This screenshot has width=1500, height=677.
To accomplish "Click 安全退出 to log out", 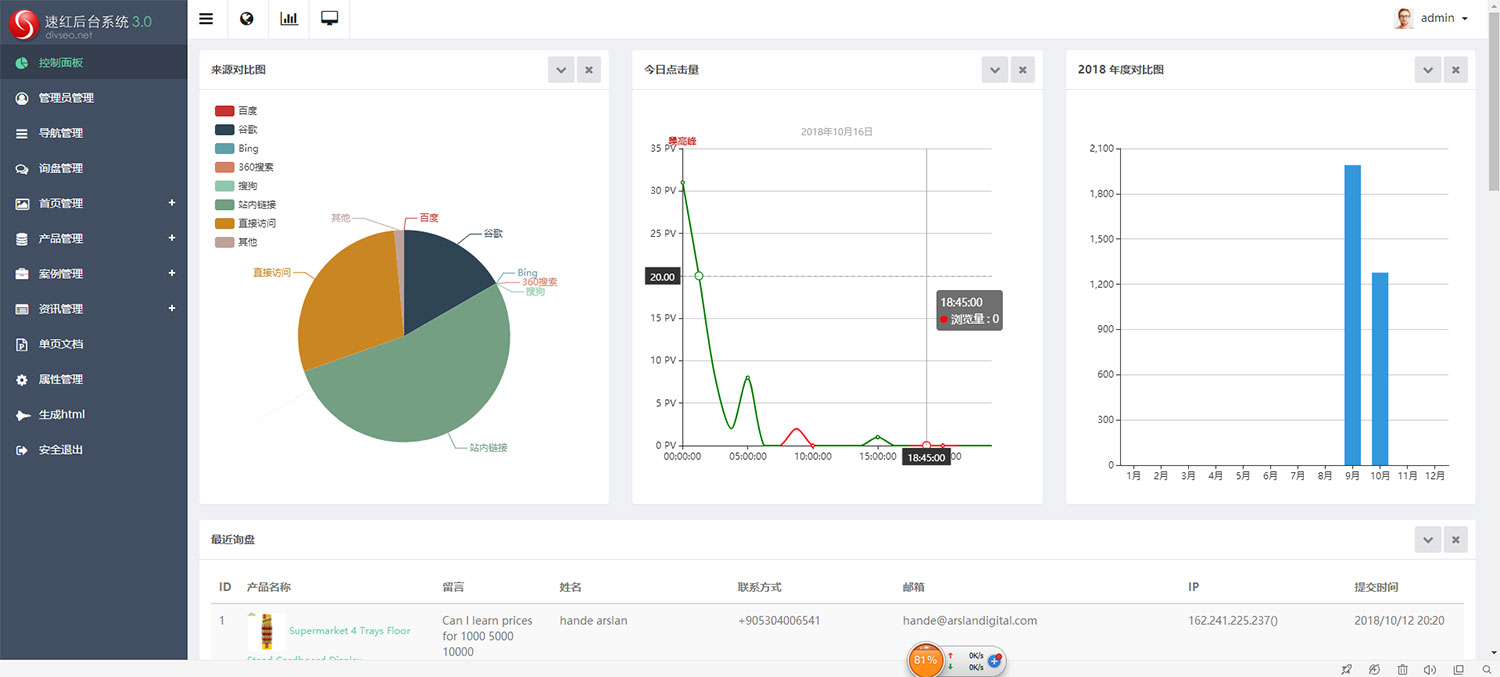I will [61, 450].
